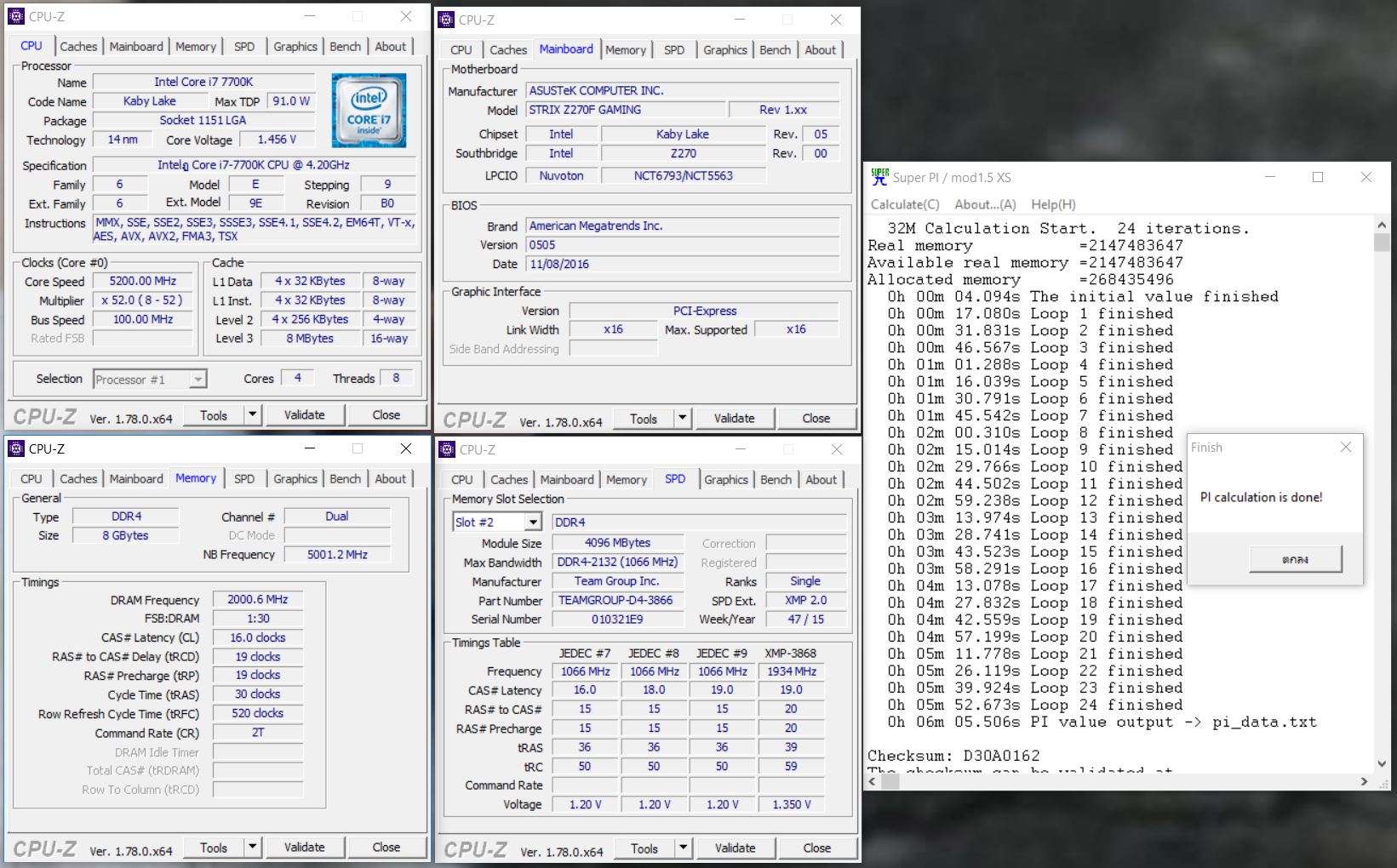Click the Super PI title bar icon
Image resolution: width=1397 pixels, height=868 pixels.
pos(879,177)
